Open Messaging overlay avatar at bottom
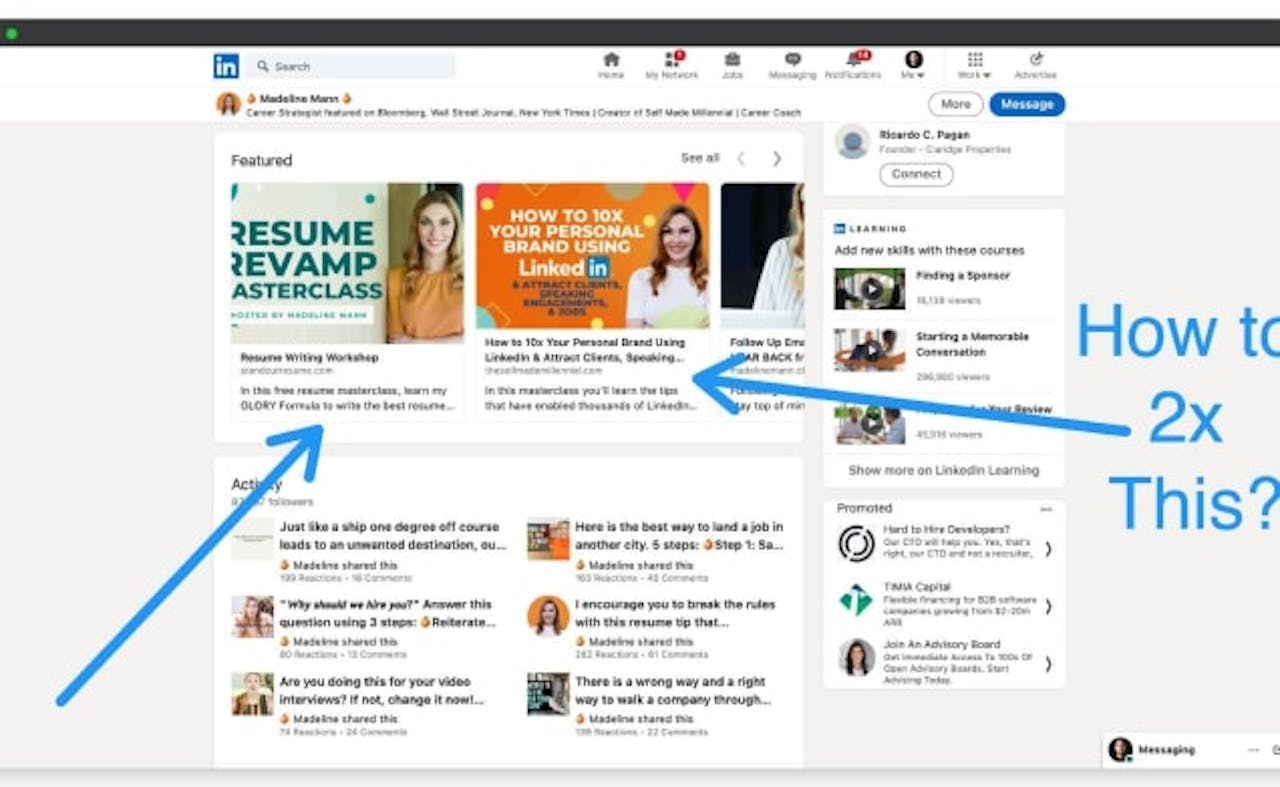This screenshot has height=787, width=1280. [x=1120, y=750]
